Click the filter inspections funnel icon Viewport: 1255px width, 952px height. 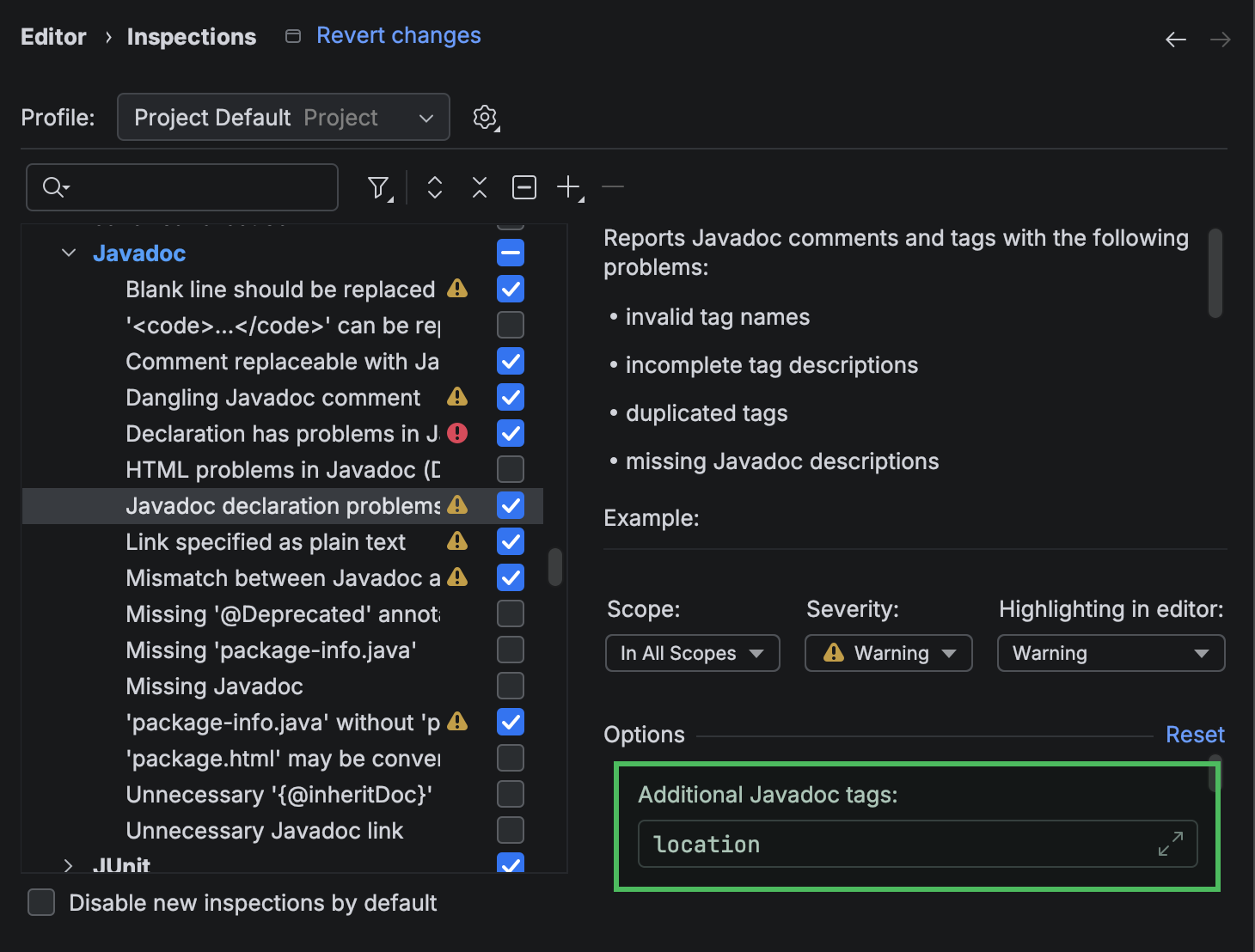[x=379, y=187]
